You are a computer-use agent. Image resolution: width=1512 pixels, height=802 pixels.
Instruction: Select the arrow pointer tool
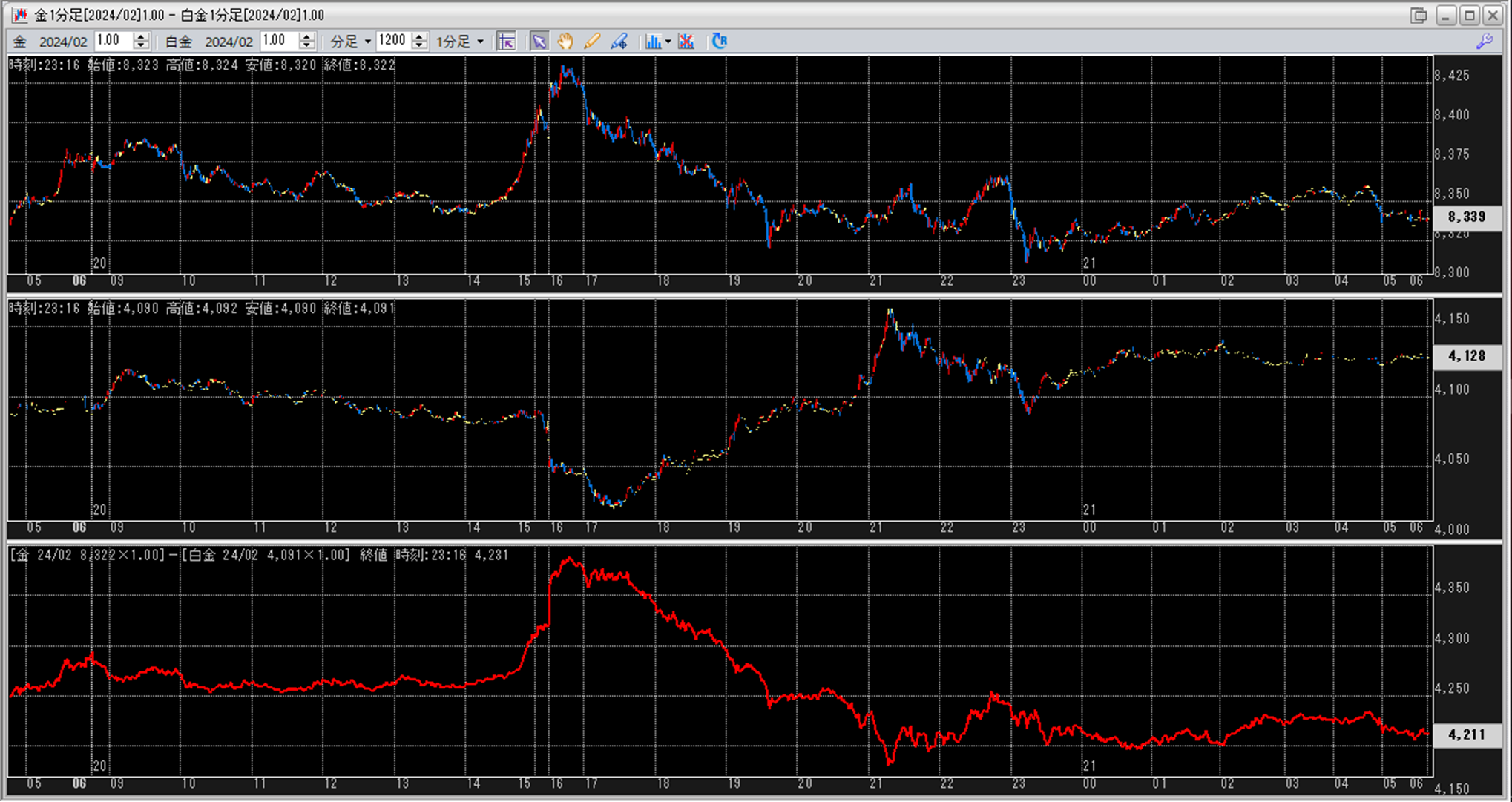[x=539, y=42]
